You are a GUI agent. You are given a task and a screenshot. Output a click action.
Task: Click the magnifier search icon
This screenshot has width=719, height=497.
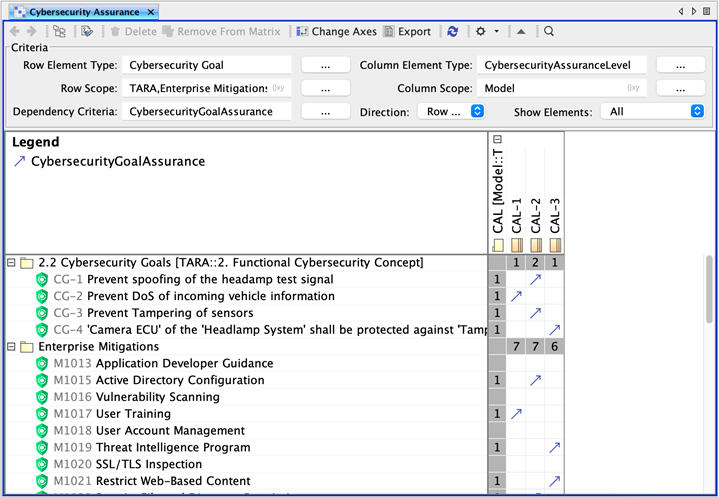coord(549,31)
